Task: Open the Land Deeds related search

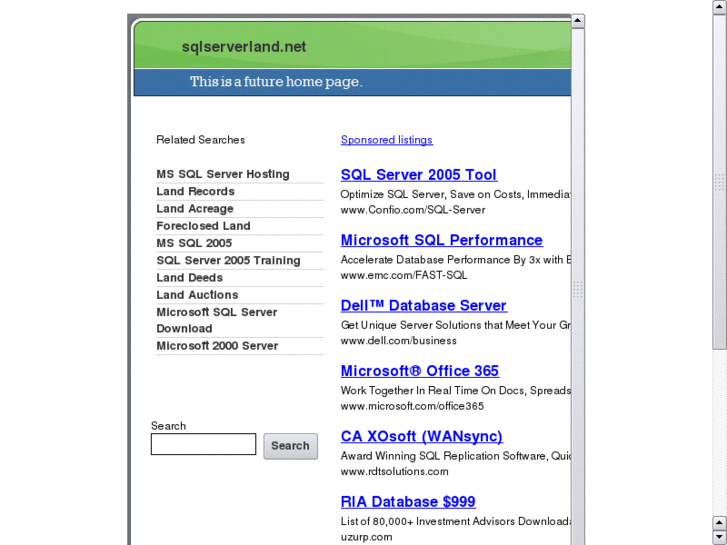Action: (189, 277)
